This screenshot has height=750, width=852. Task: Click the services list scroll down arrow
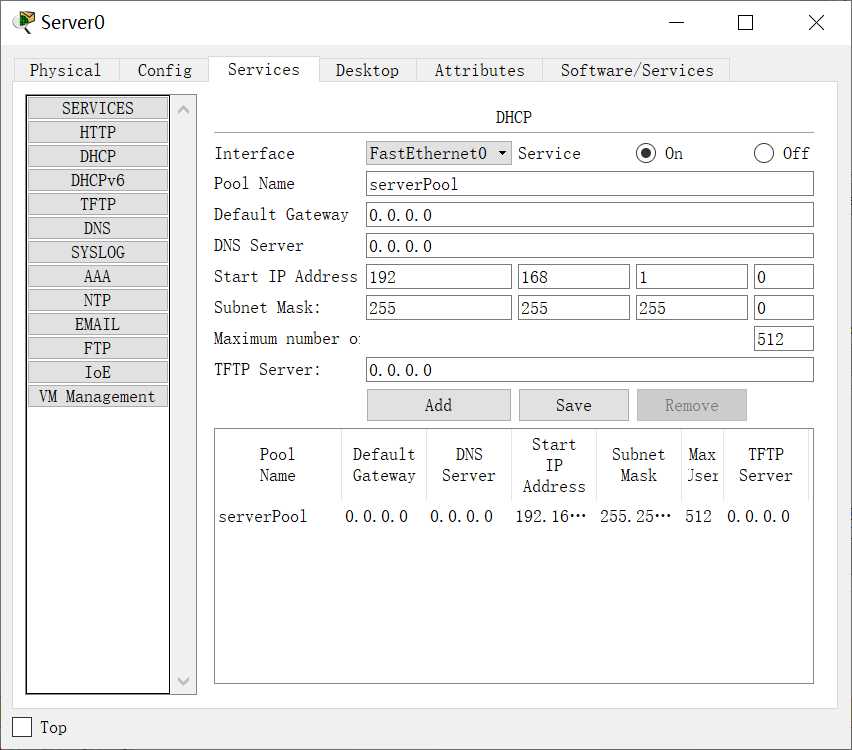coord(184,680)
